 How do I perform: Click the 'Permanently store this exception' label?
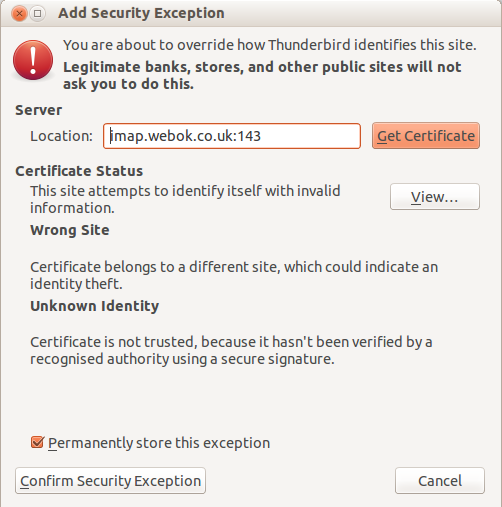coord(159,443)
